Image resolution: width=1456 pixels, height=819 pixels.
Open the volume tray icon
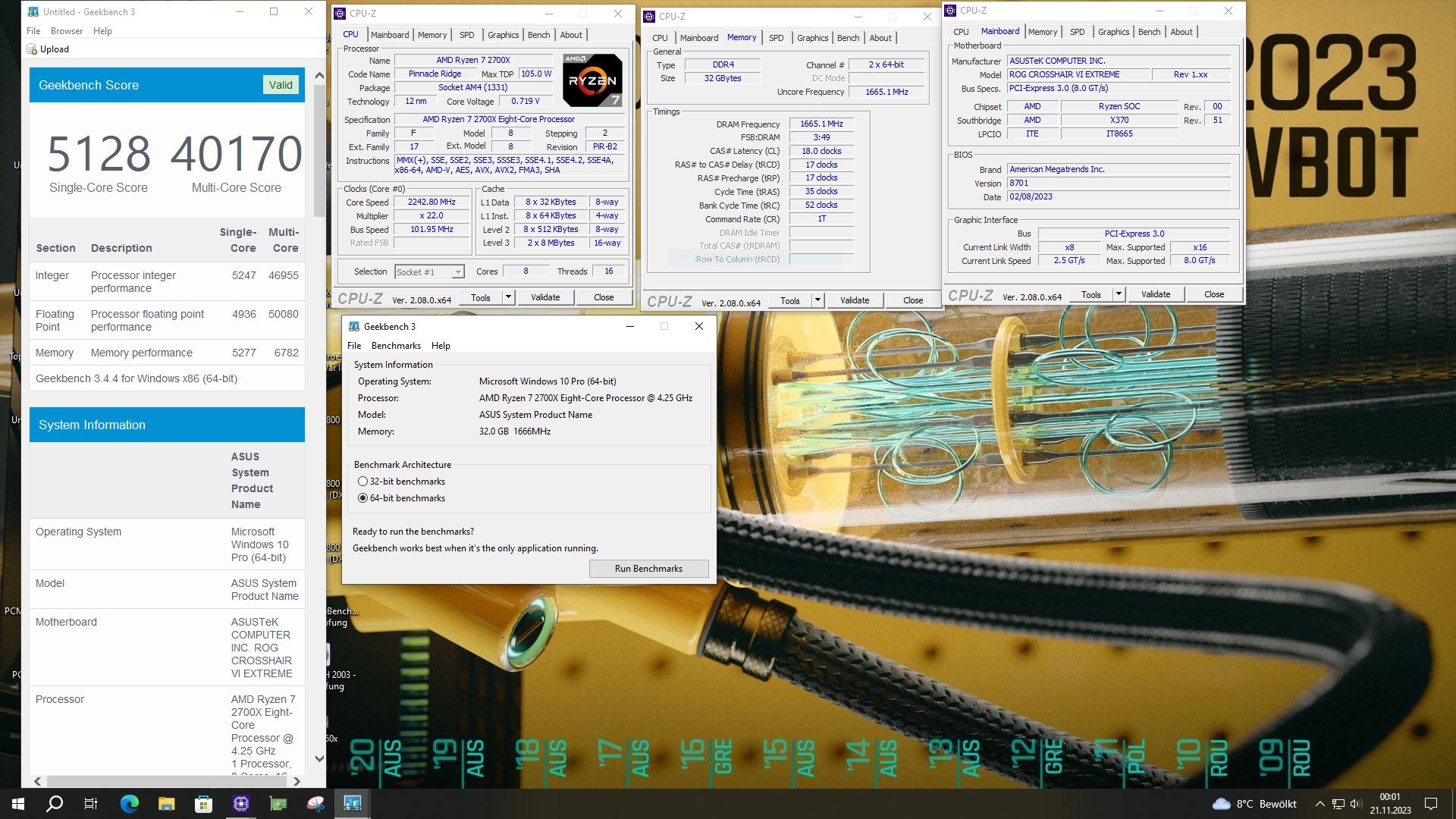coord(1356,804)
